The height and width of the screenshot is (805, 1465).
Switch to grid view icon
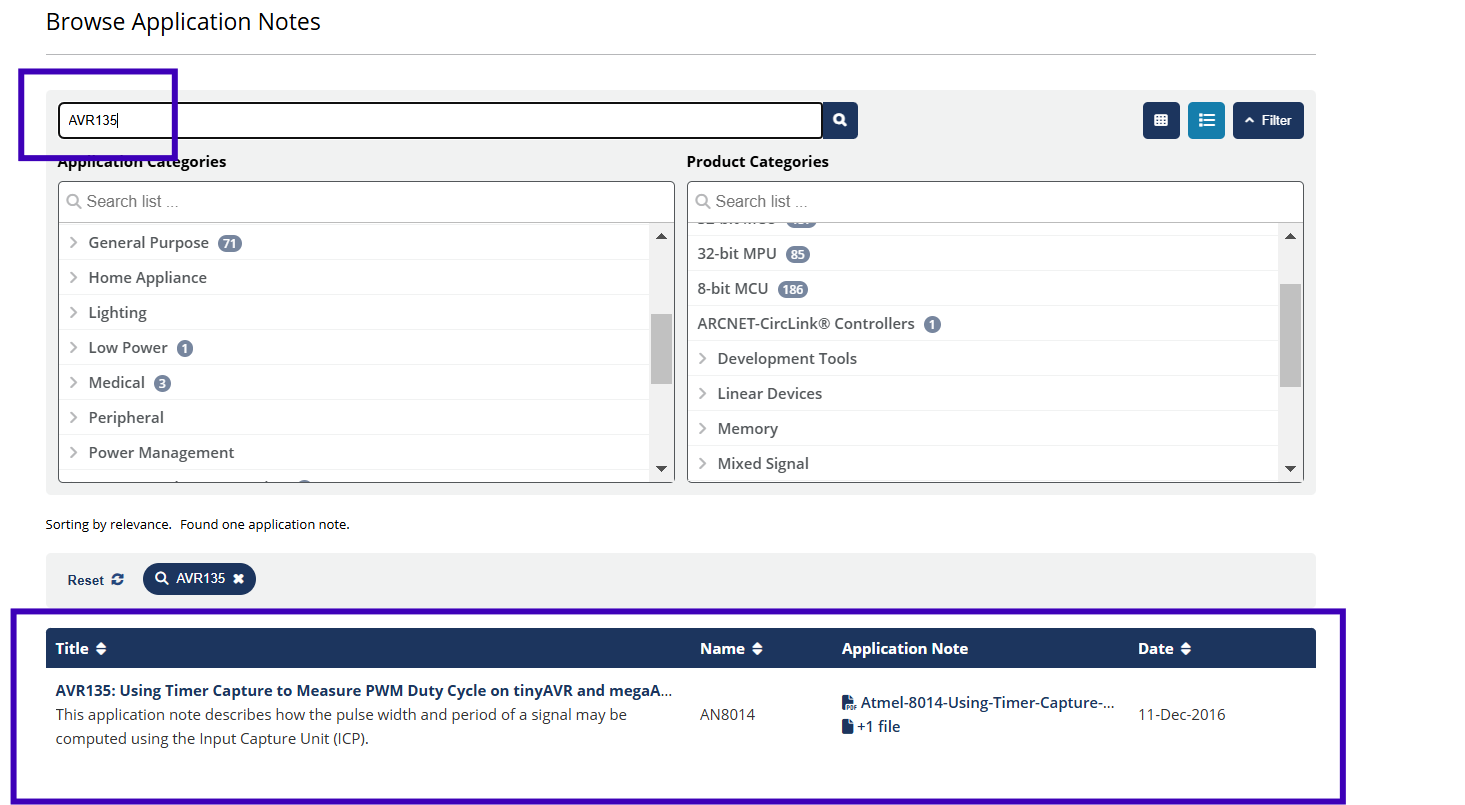[1161, 120]
